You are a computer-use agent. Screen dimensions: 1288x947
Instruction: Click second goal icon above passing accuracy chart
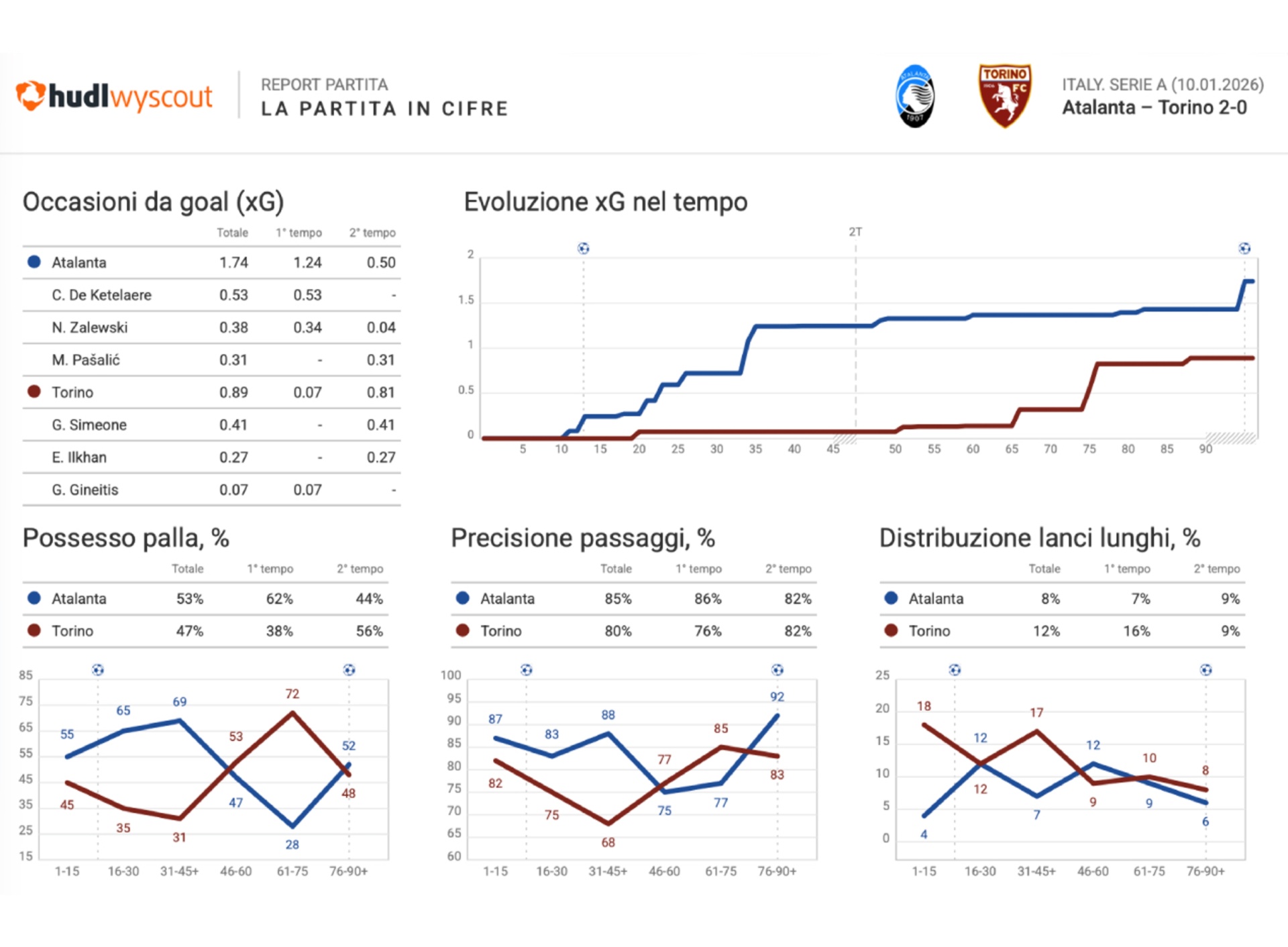(x=777, y=670)
